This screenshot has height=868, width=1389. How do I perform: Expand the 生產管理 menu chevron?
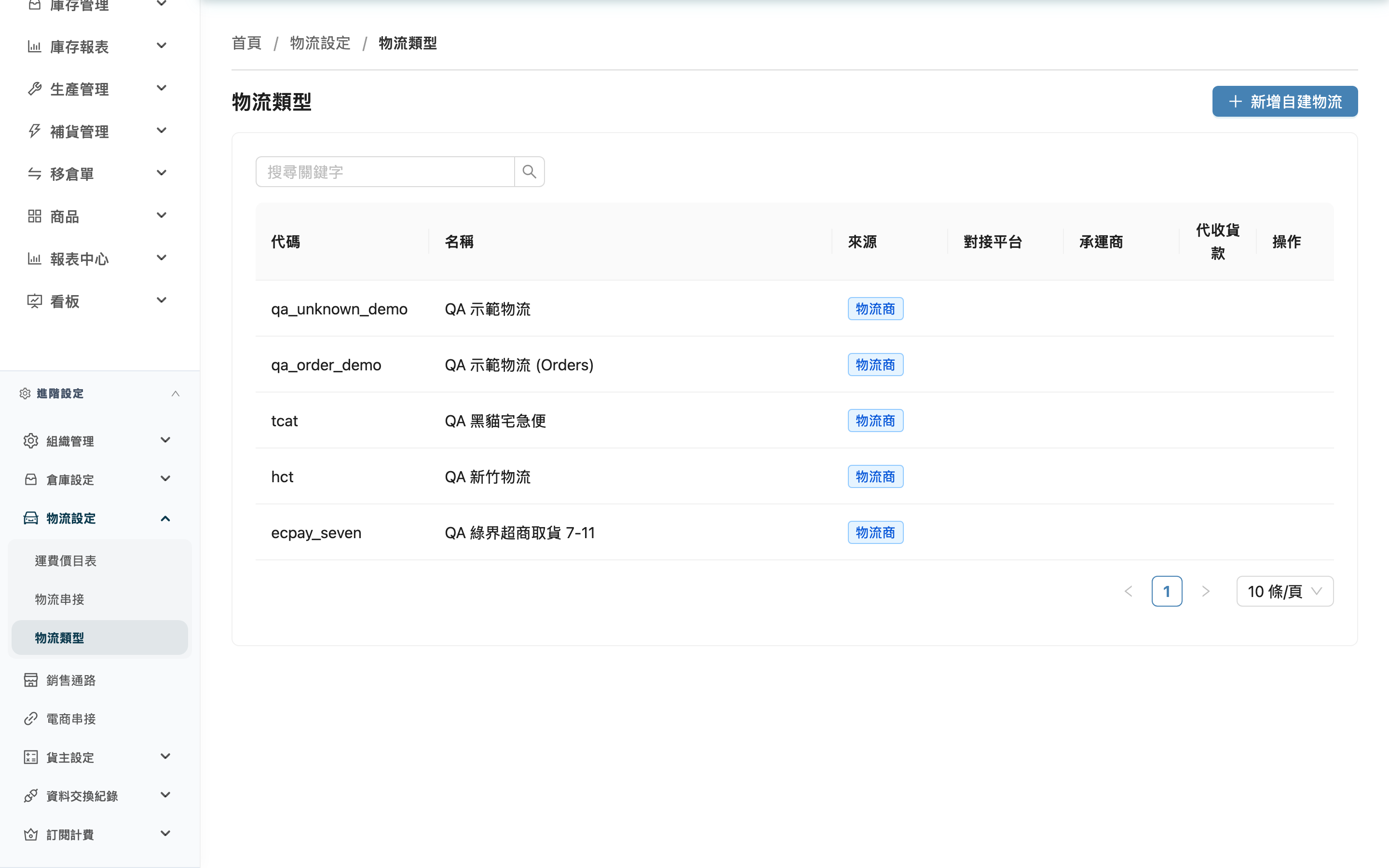coord(162,88)
